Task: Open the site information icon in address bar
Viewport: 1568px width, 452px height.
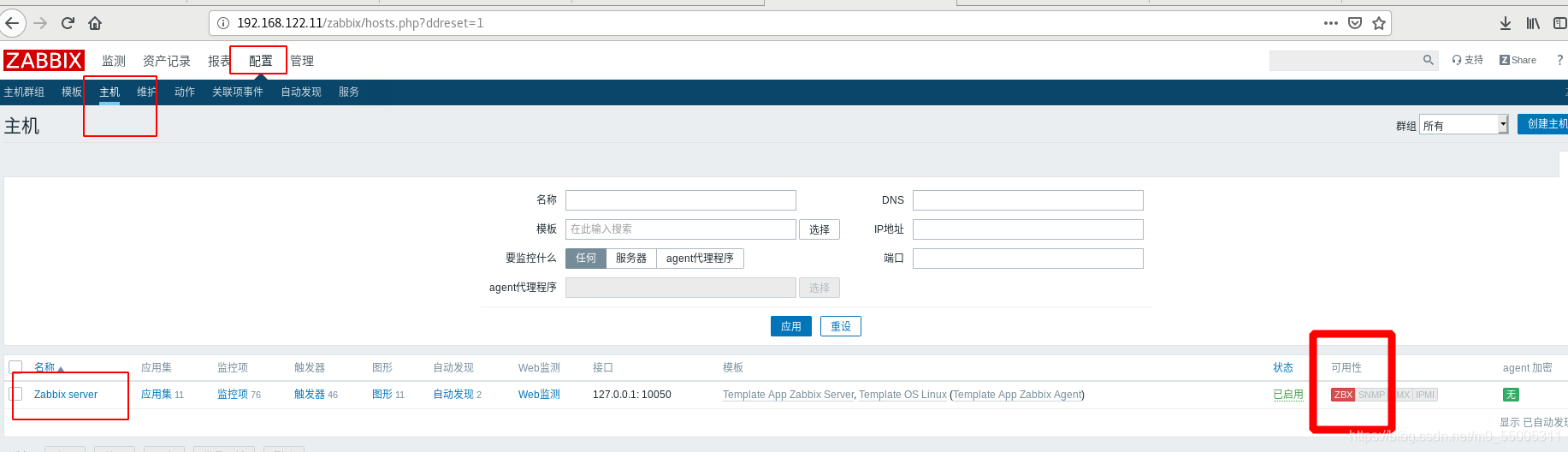Action: [223, 23]
